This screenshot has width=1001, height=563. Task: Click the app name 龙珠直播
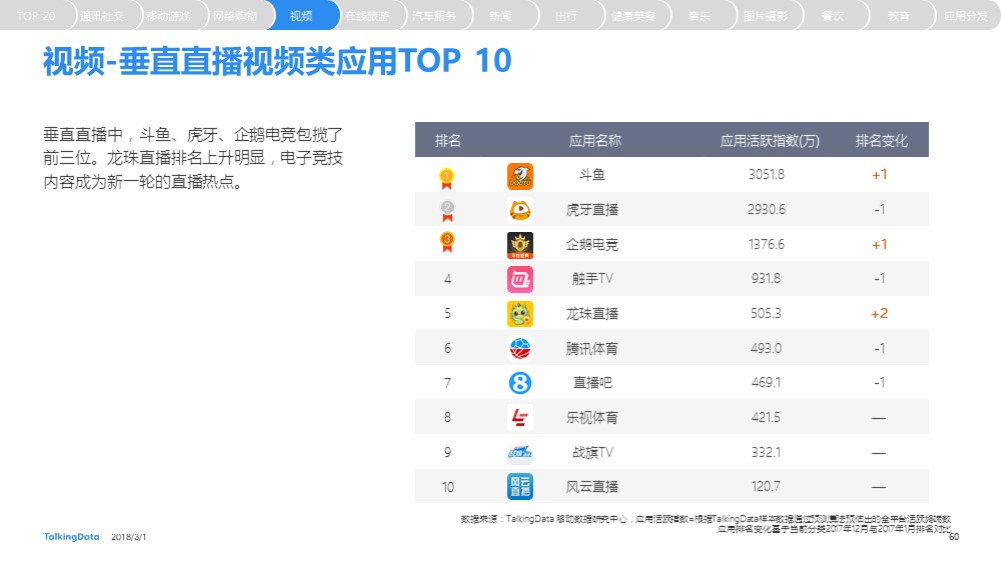coord(592,313)
